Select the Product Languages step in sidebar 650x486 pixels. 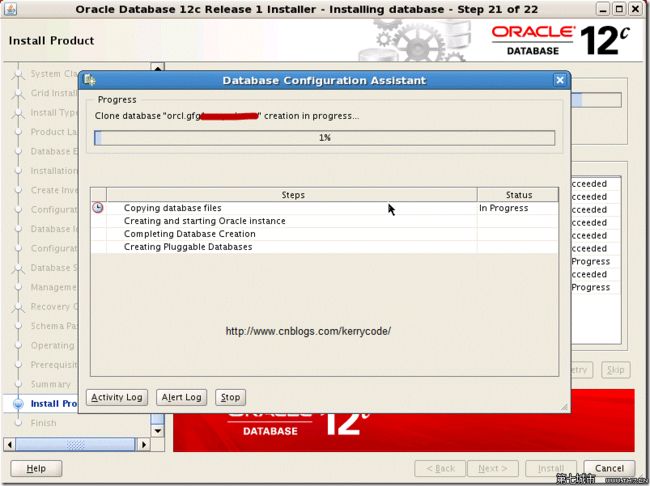point(54,131)
